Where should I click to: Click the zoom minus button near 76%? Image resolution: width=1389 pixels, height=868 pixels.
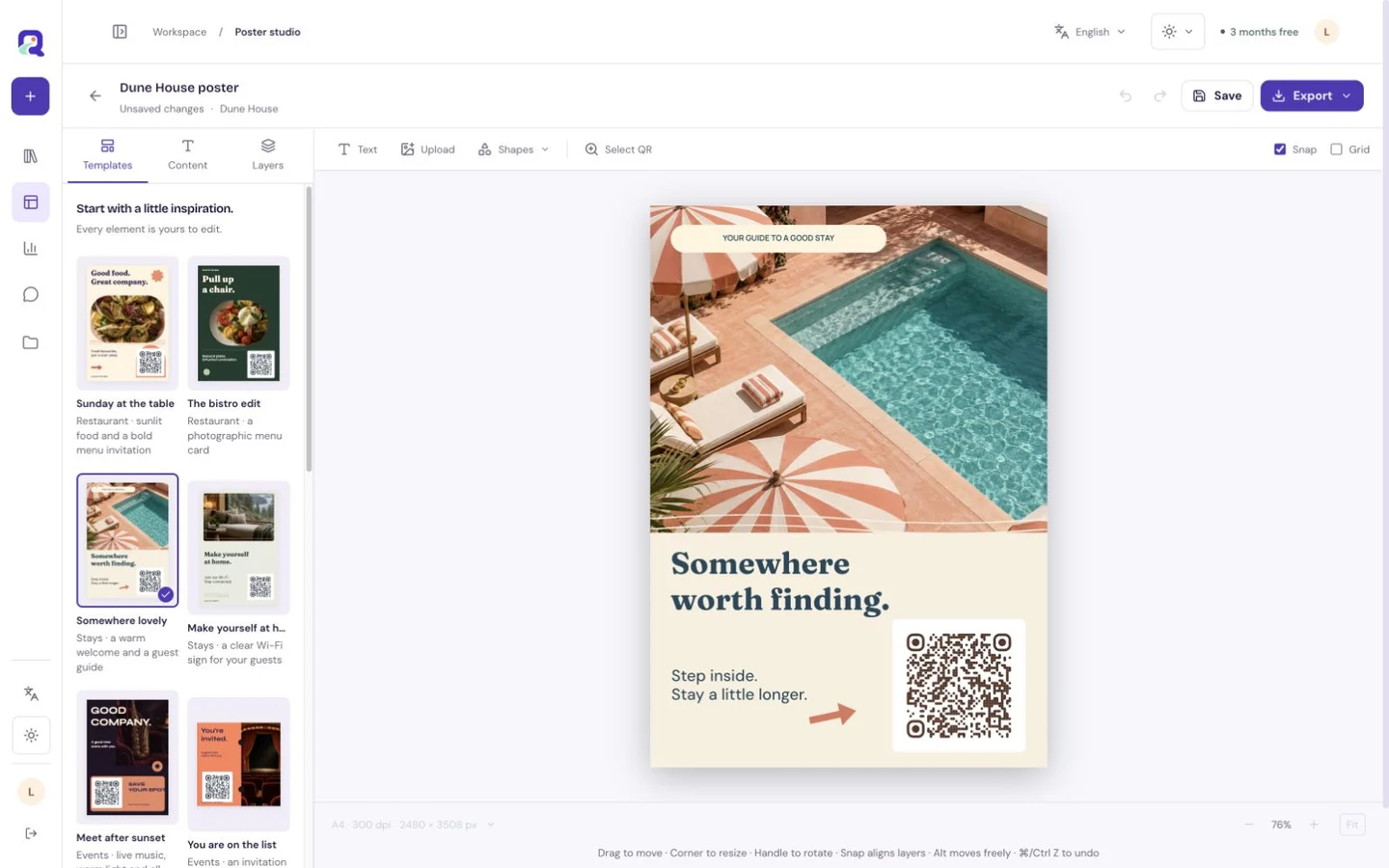(x=1249, y=825)
